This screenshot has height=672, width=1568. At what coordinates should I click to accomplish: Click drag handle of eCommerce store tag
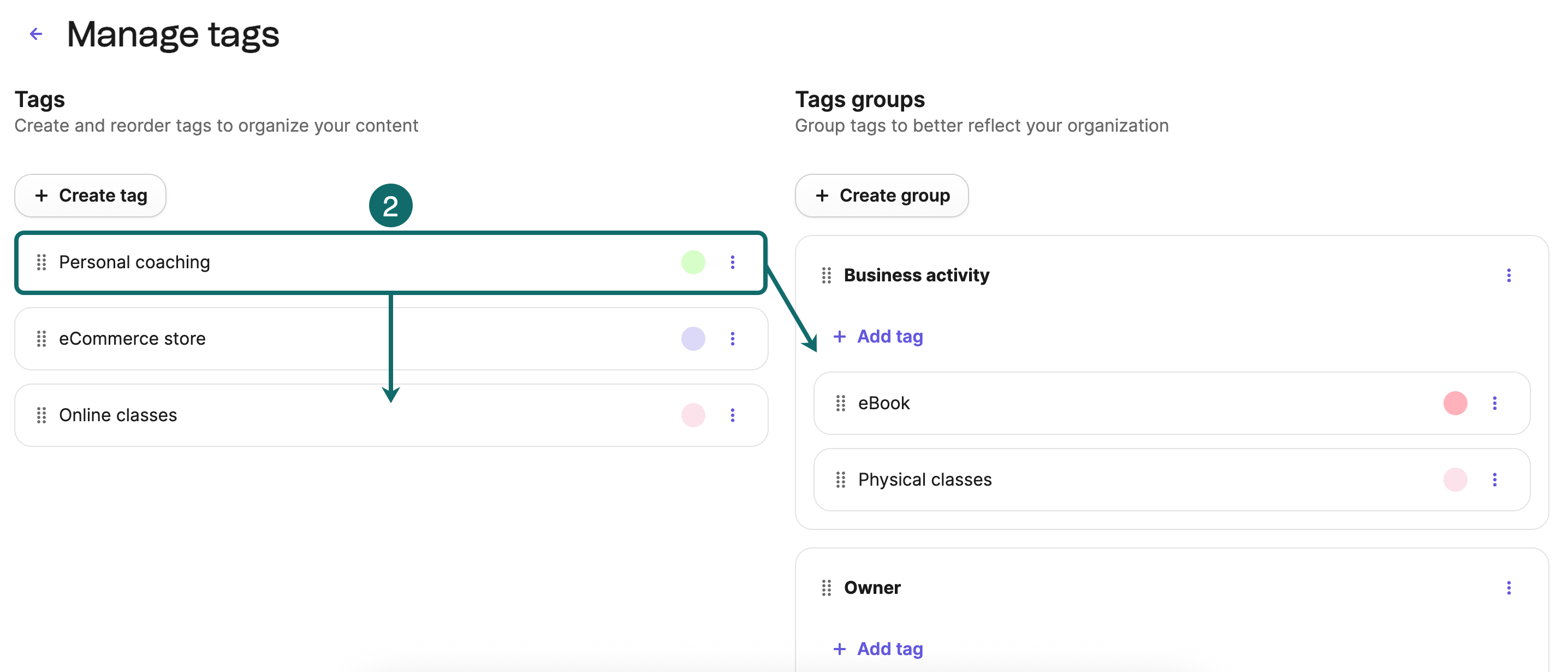click(x=41, y=339)
